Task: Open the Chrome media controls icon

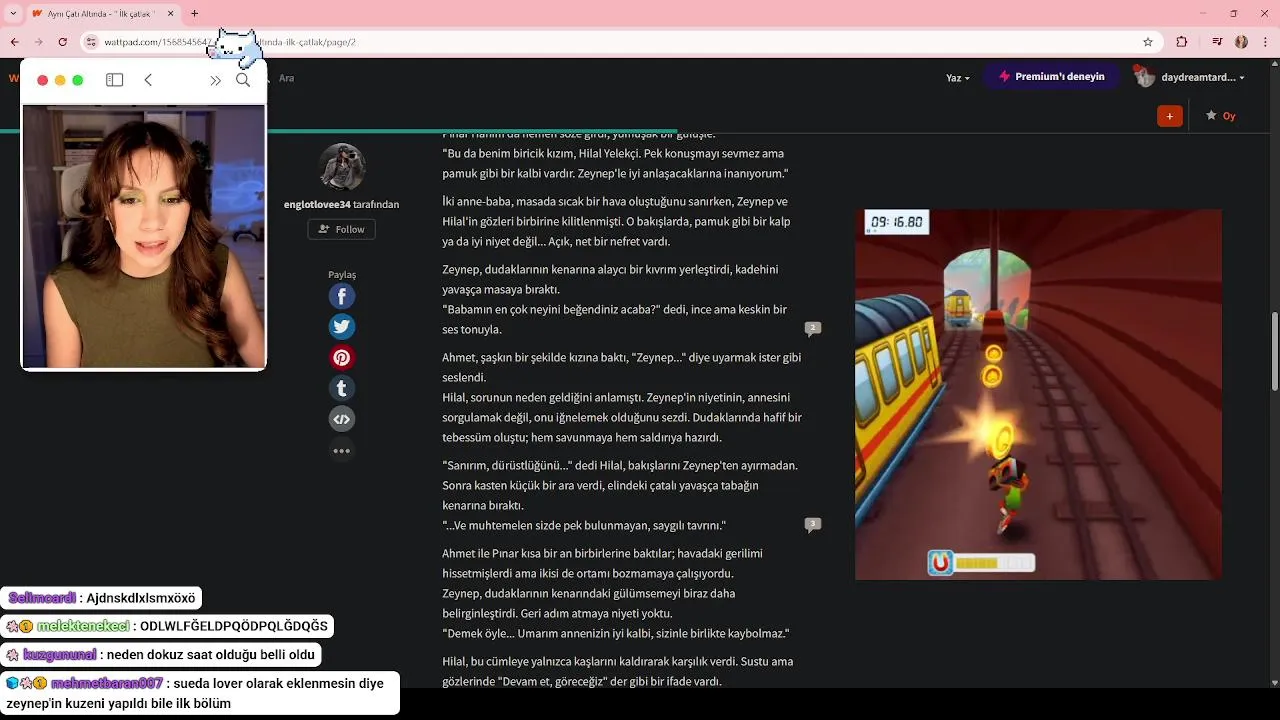Action: [1217, 42]
